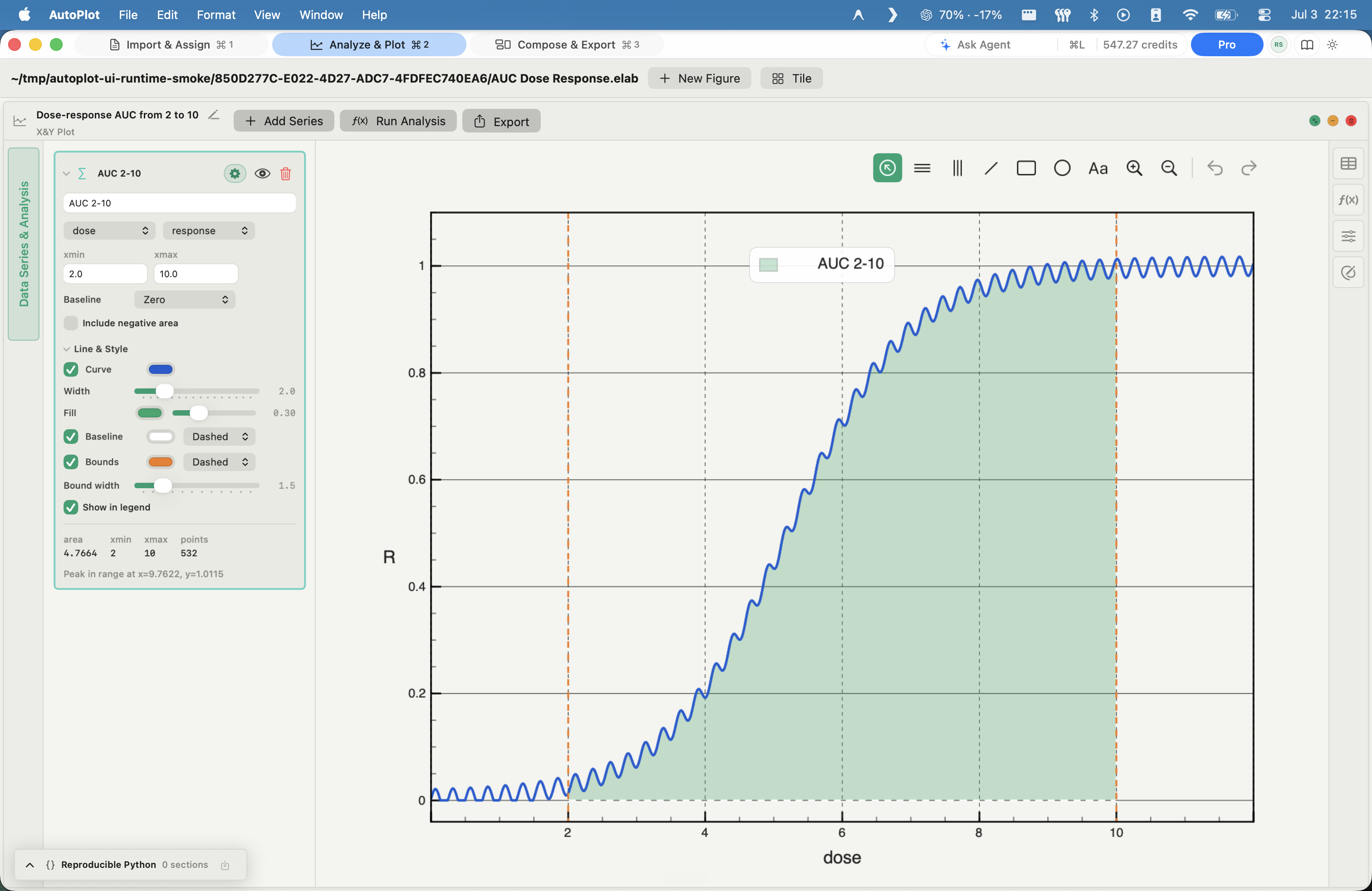Screen dimensions: 1372x891
Task: Click the Bluetooth menu bar icon
Action: pos(1093,15)
